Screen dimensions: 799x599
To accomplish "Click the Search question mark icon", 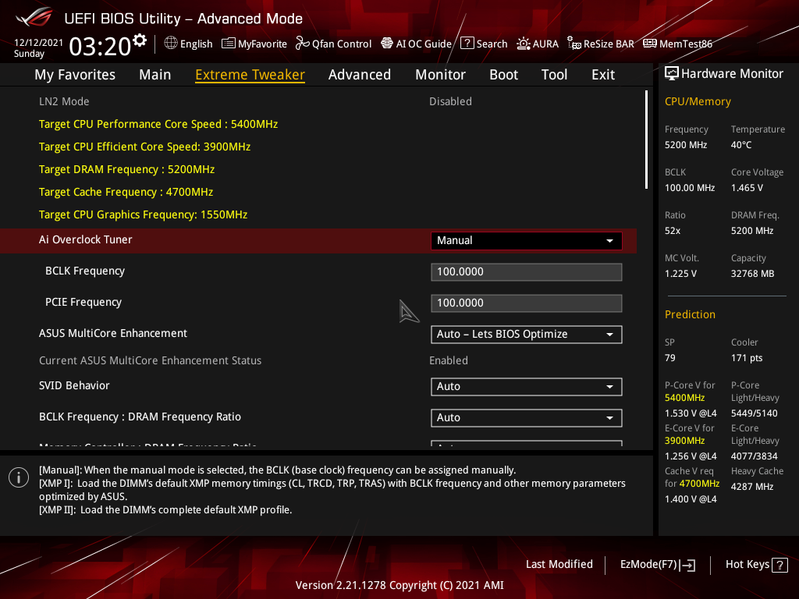I will [467, 43].
